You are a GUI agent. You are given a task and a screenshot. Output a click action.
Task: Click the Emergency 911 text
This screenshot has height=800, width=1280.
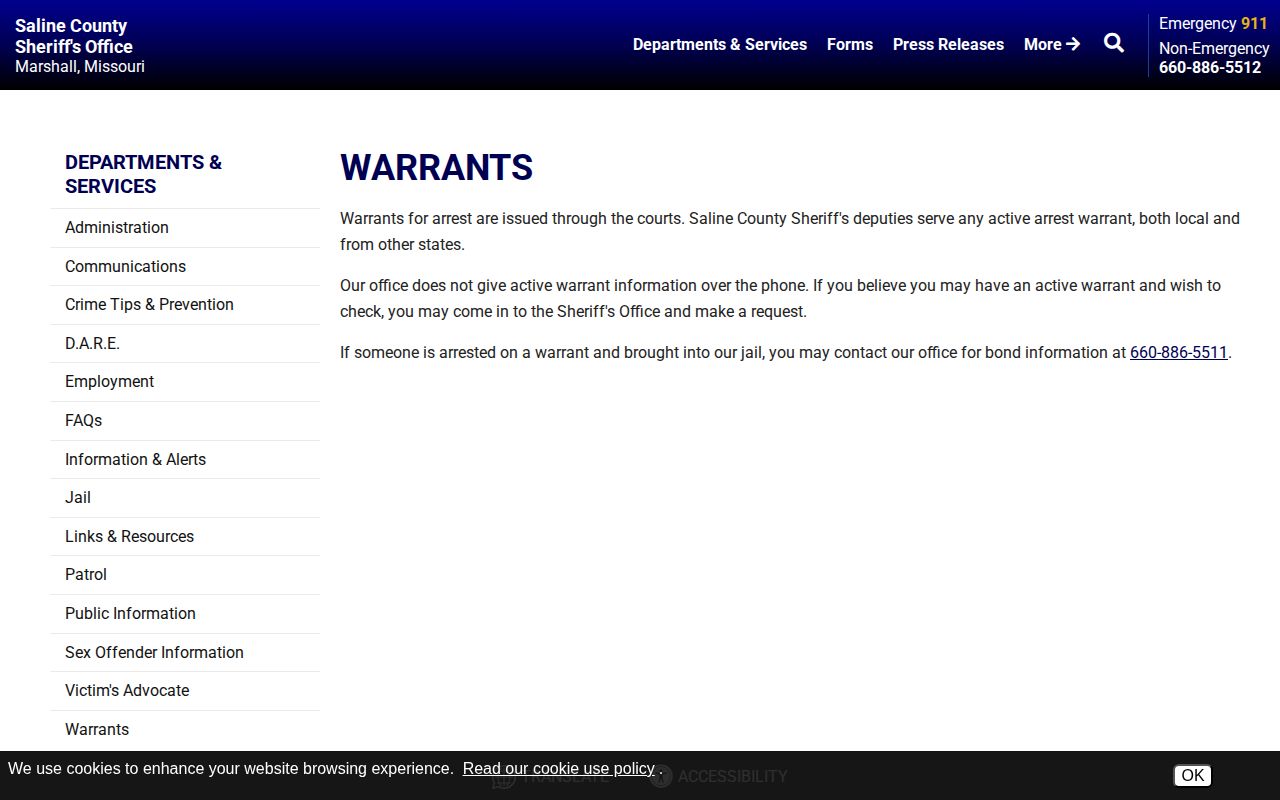tap(1213, 23)
